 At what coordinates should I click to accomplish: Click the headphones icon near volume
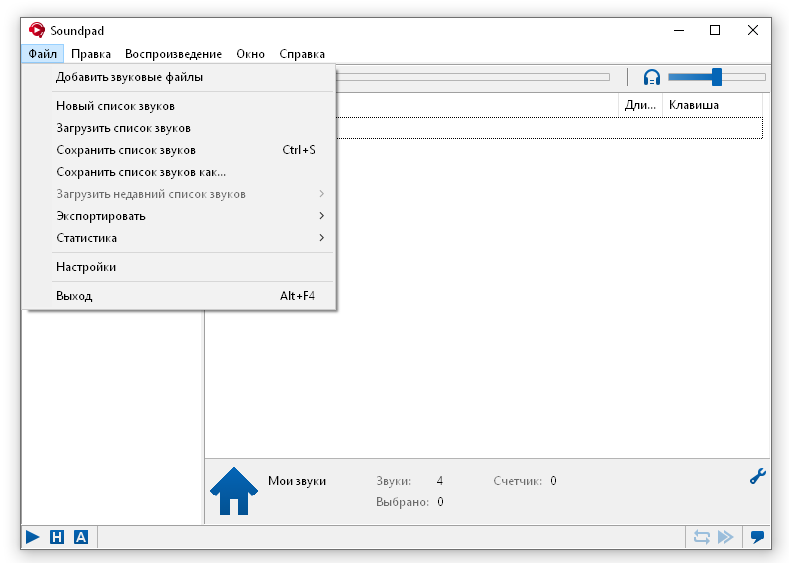(x=652, y=77)
